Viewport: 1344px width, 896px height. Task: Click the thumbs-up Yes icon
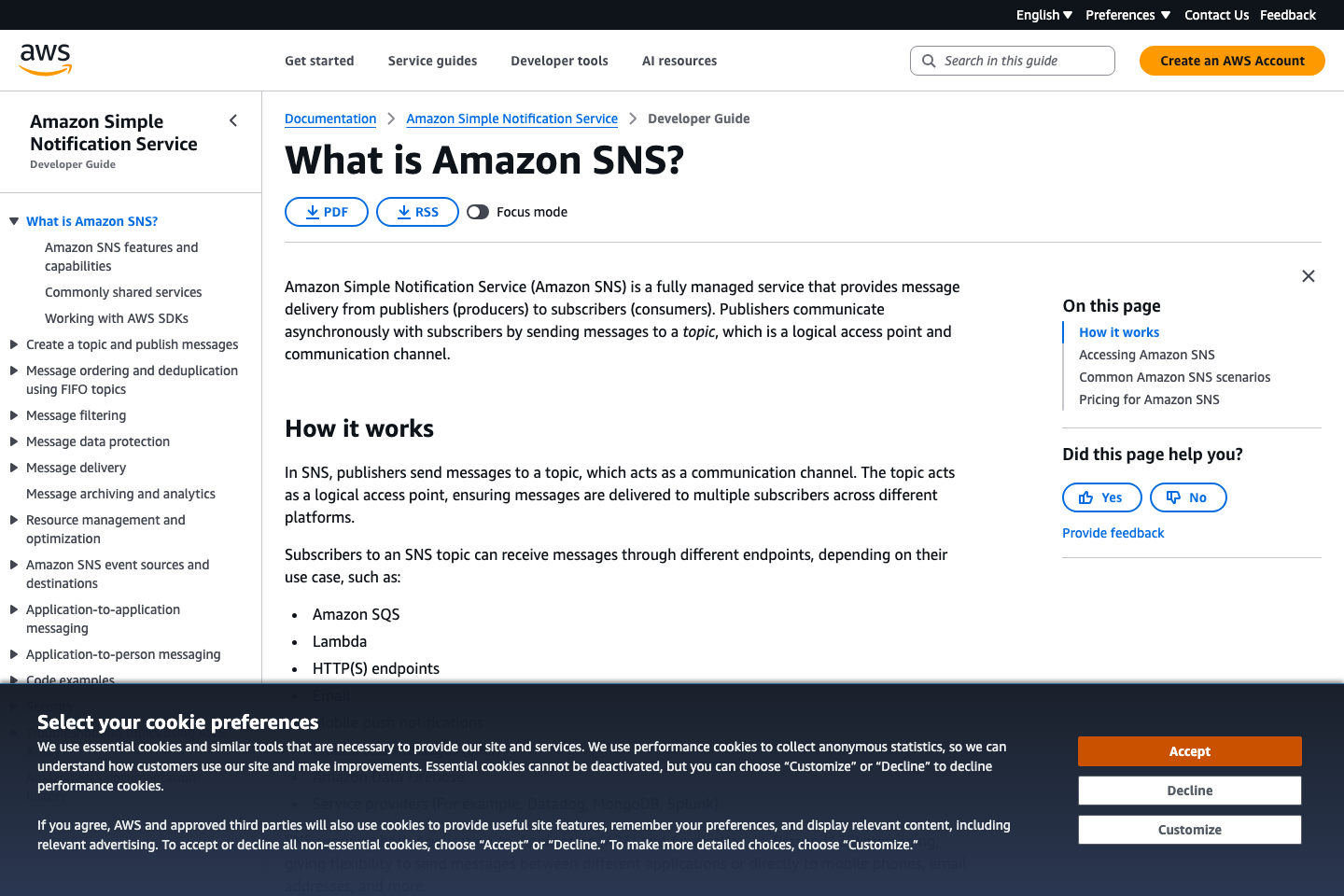(1088, 497)
